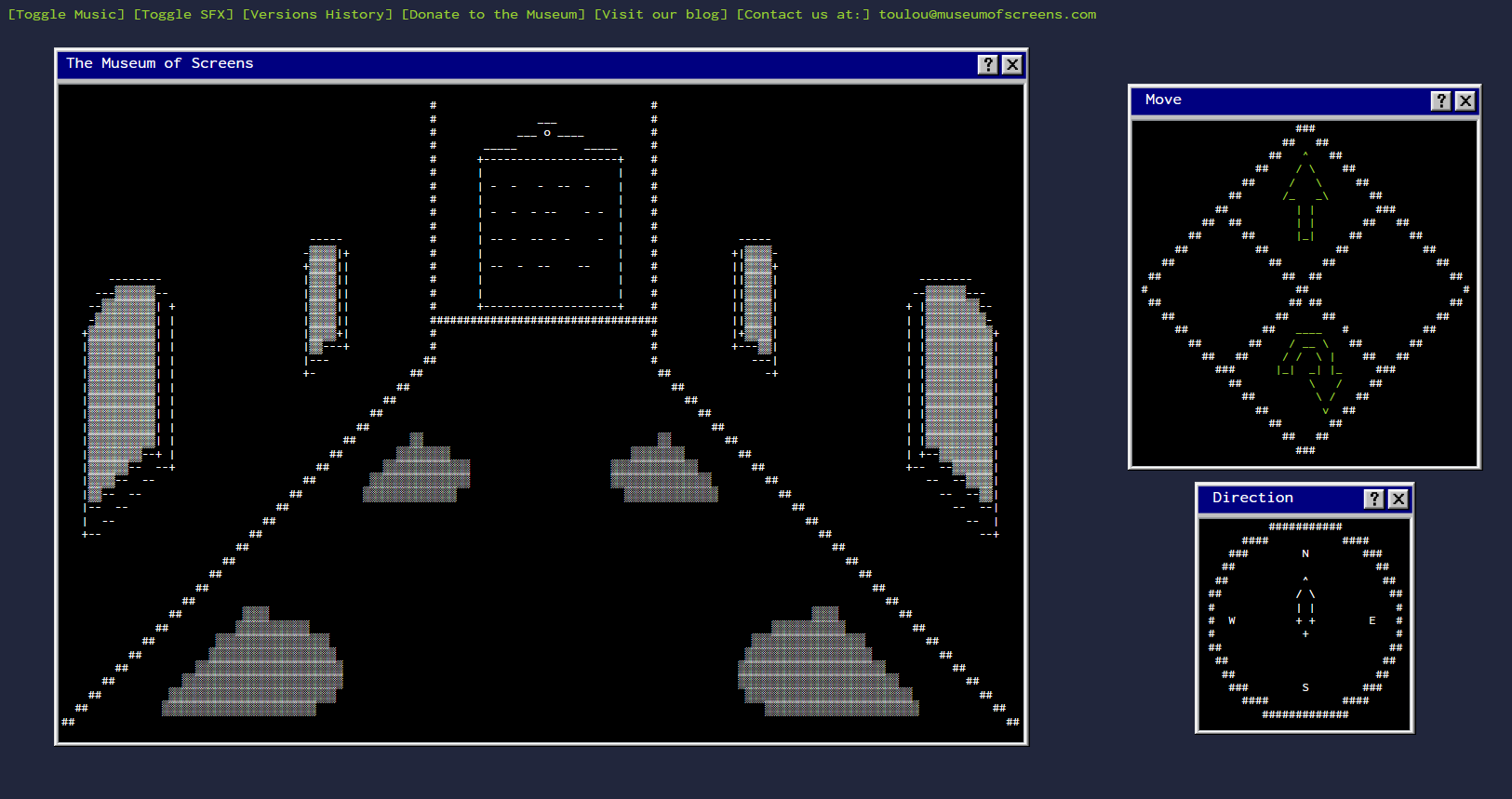Close the Move window

(1465, 100)
